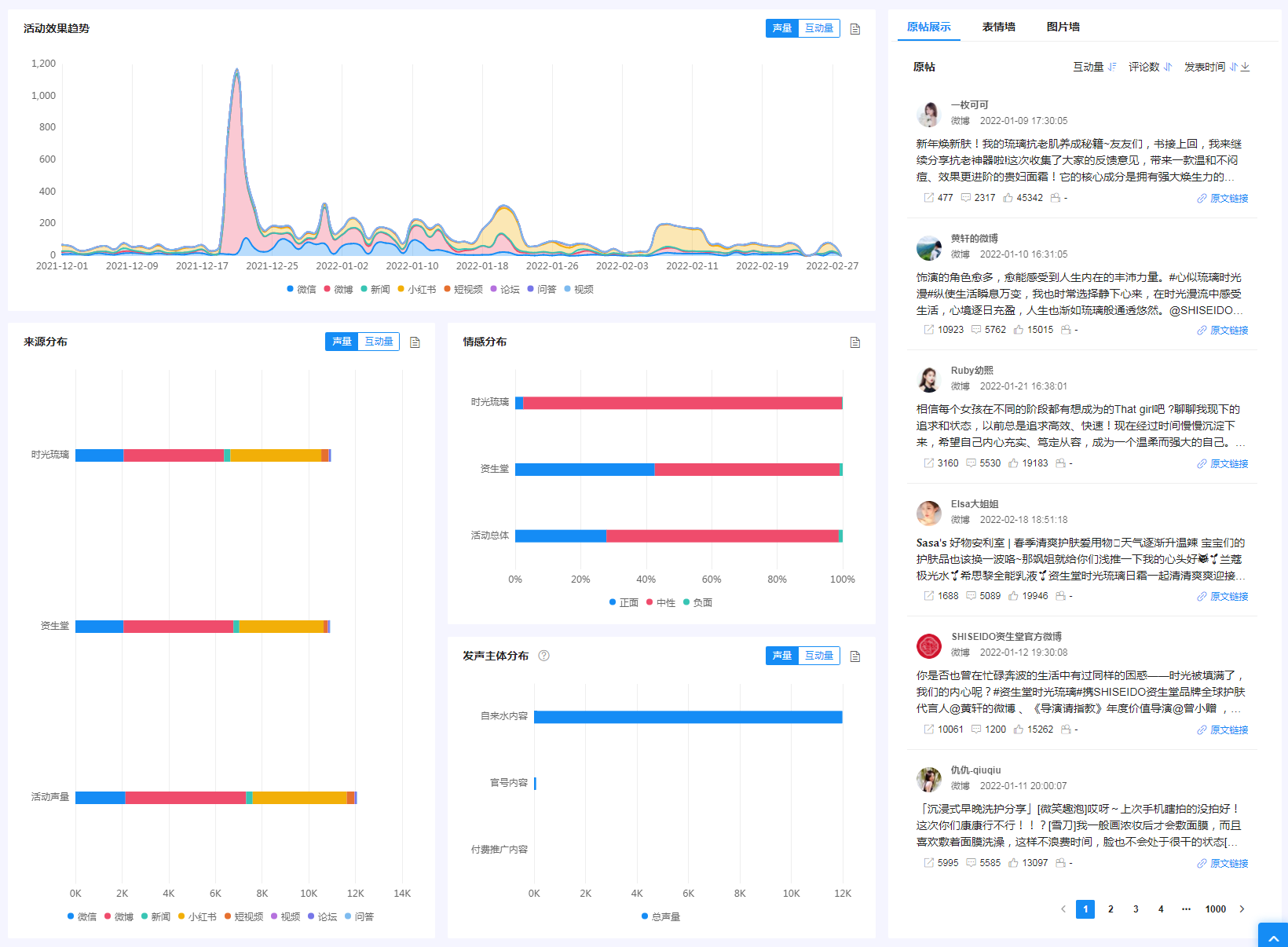Image resolution: width=1288 pixels, height=947 pixels.
Task: Click the comment icon on Ruby幼熙's post
Action: click(x=971, y=463)
